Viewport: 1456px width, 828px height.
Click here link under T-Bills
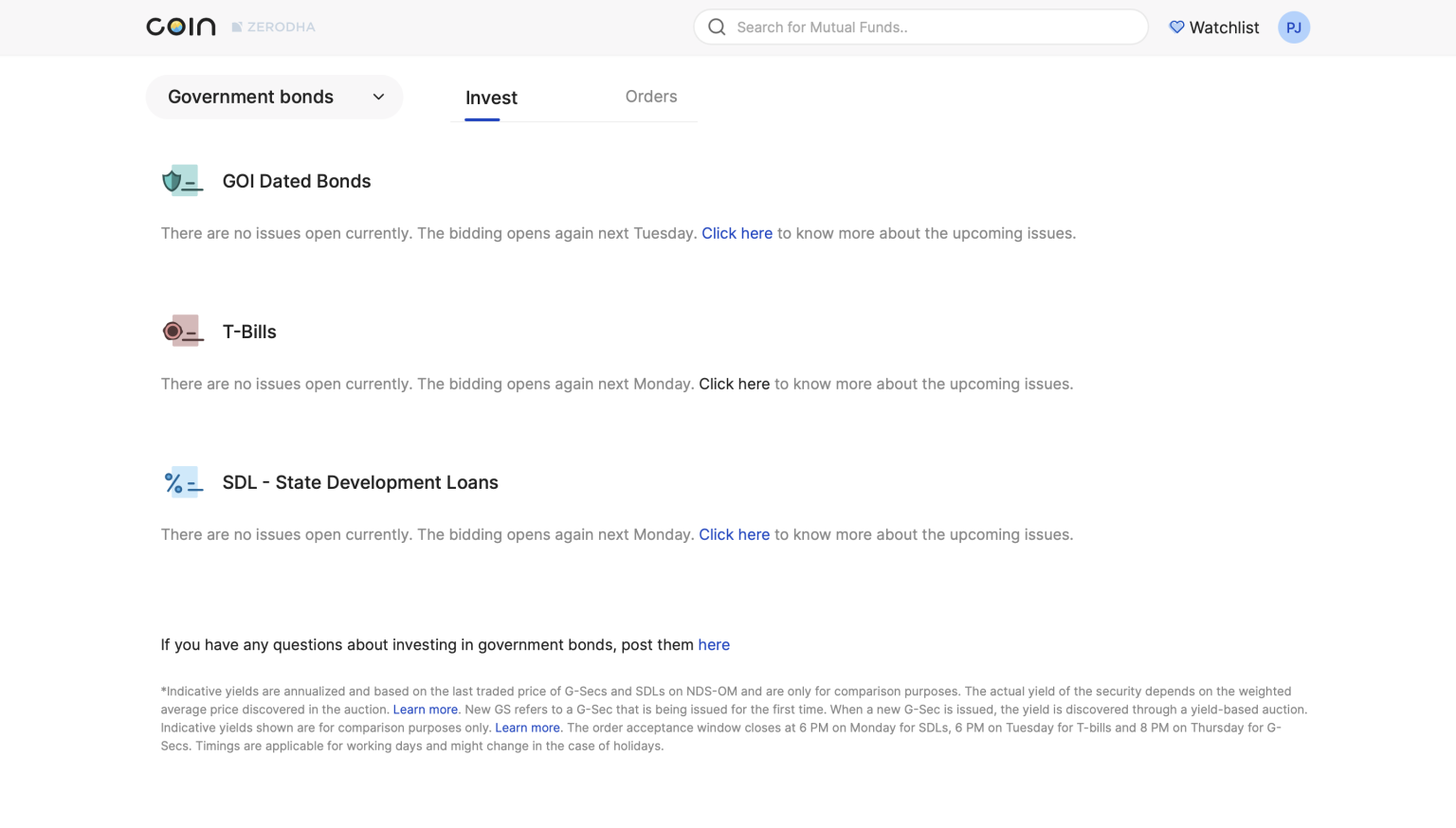[734, 384]
